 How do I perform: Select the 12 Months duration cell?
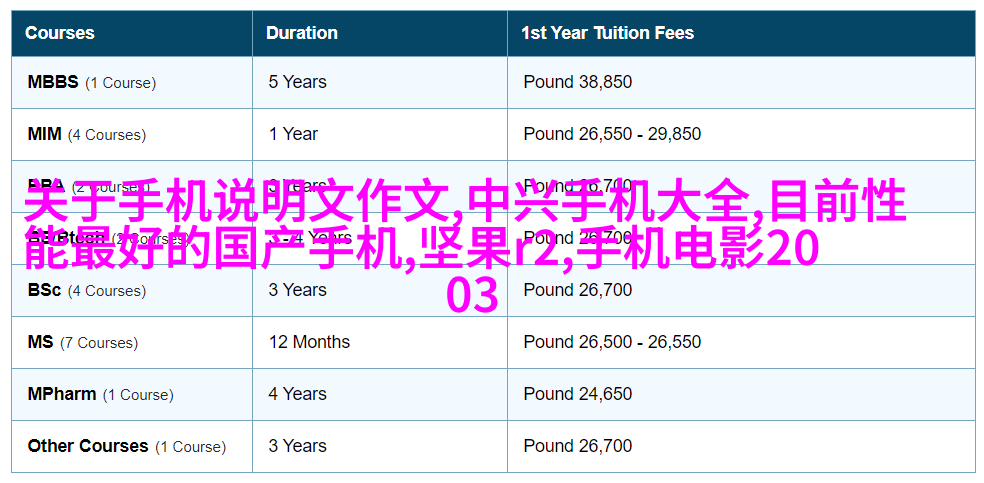point(309,342)
